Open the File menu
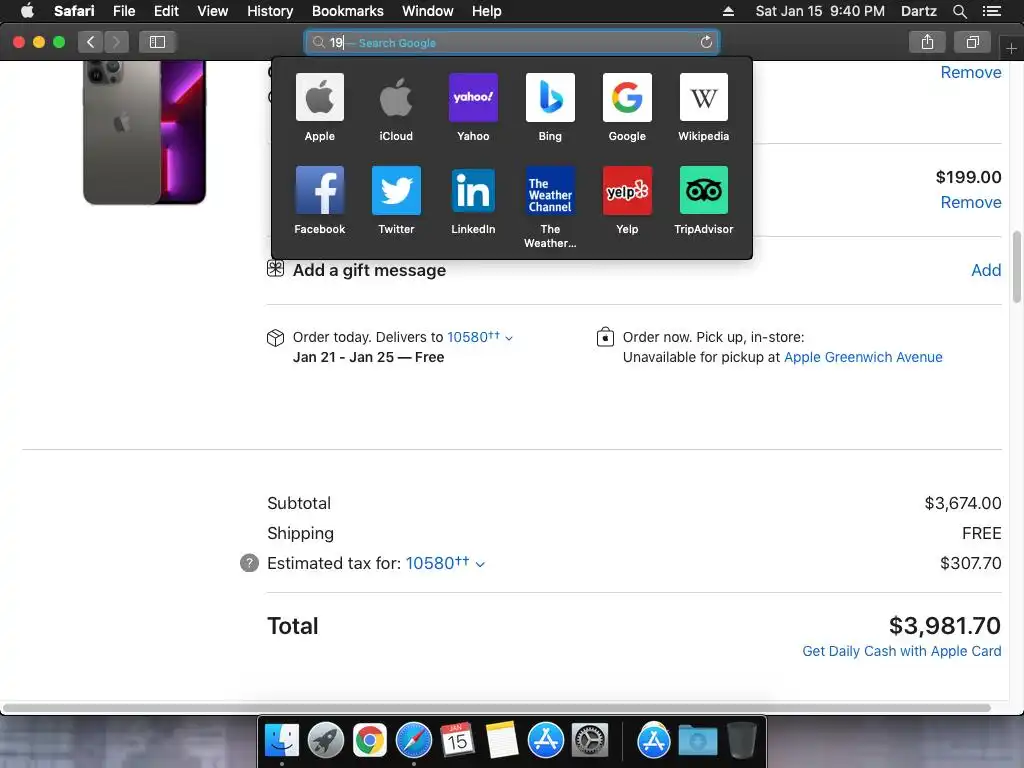The image size is (1024, 768). click(124, 11)
